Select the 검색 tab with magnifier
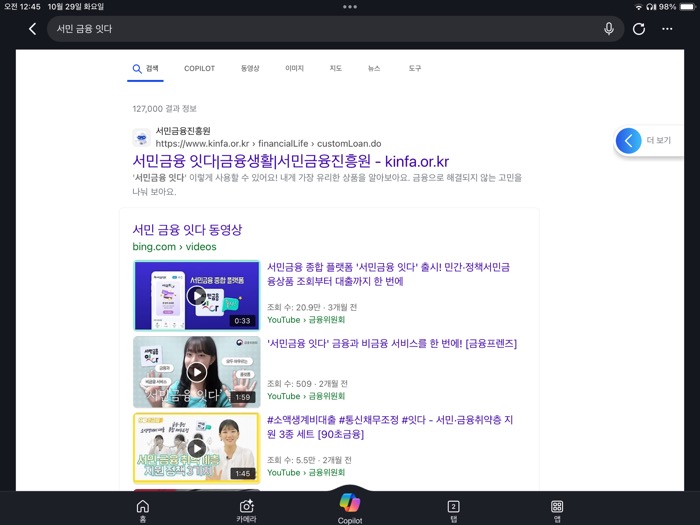This screenshot has height=525, width=700. click(x=146, y=68)
